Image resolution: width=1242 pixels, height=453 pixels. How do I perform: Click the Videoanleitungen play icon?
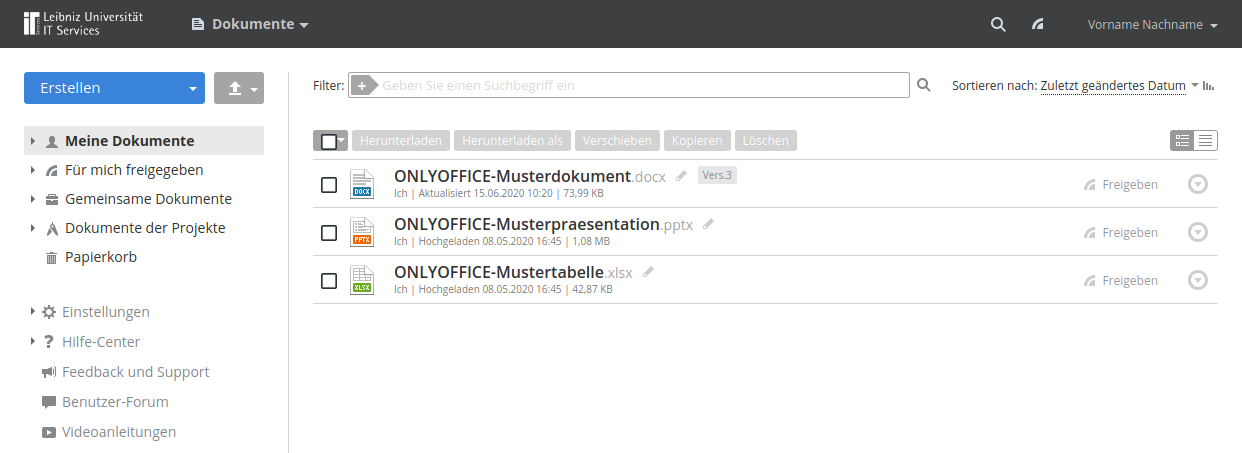point(49,432)
